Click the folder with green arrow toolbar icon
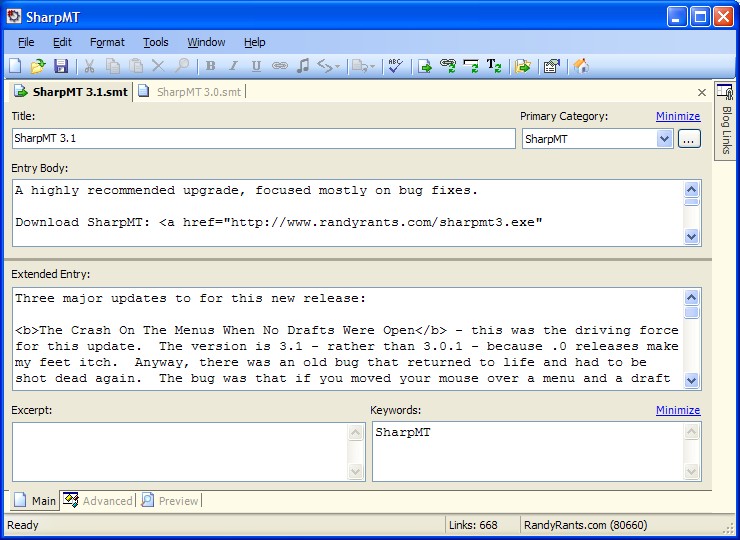The image size is (740, 540). pyautogui.click(x=523, y=66)
